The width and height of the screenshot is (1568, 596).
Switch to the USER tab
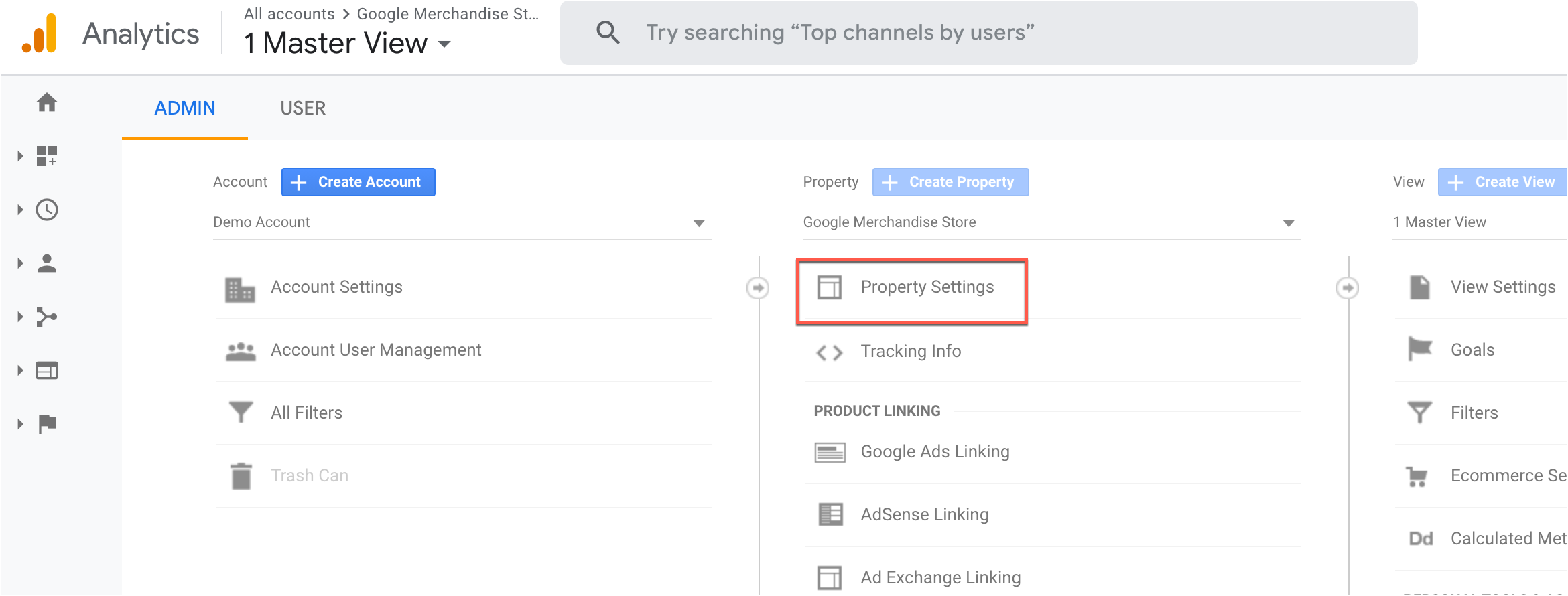click(x=303, y=108)
